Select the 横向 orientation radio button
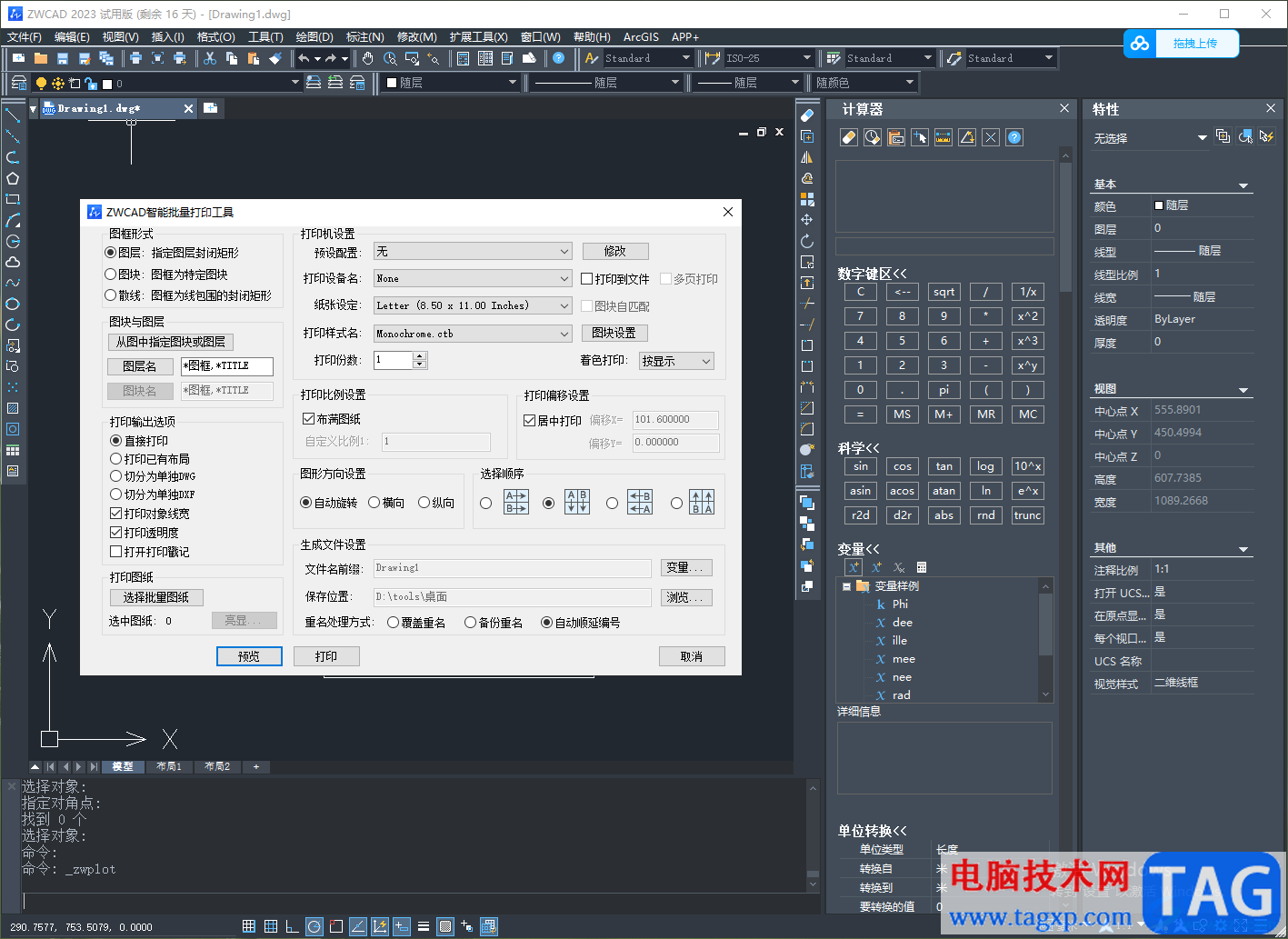This screenshot has height=939, width=1288. click(x=374, y=503)
